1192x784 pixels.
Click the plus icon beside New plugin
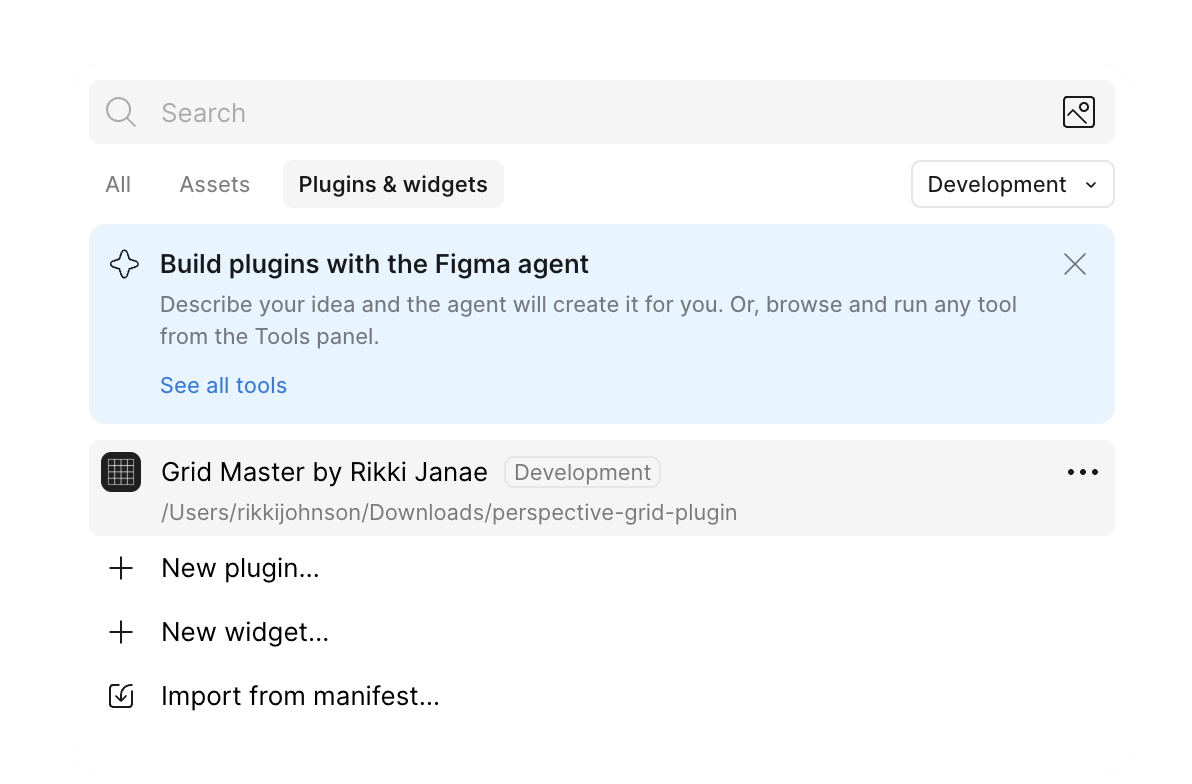tap(121, 568)
